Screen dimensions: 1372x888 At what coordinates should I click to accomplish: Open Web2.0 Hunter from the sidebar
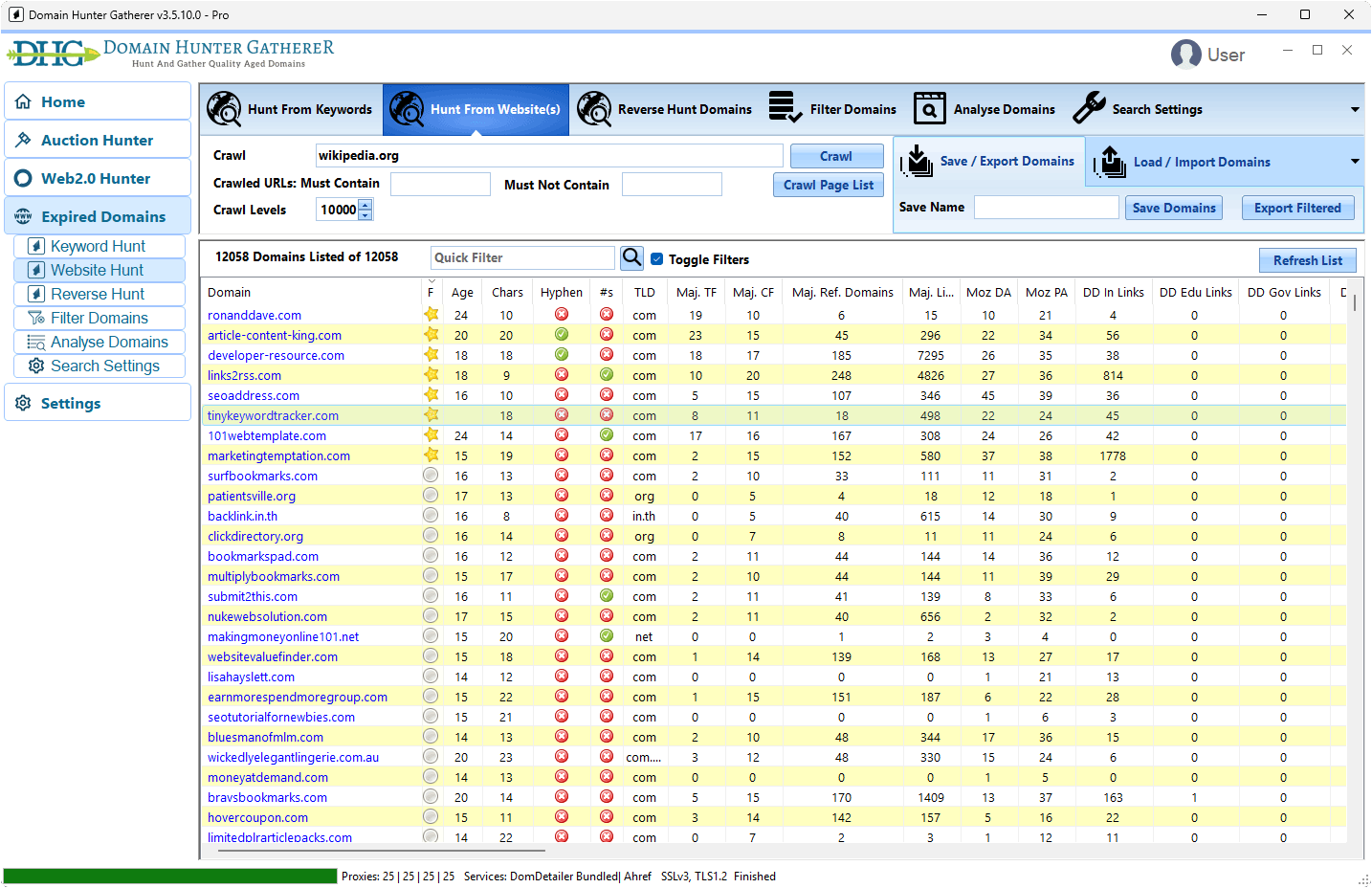(22, 177)
